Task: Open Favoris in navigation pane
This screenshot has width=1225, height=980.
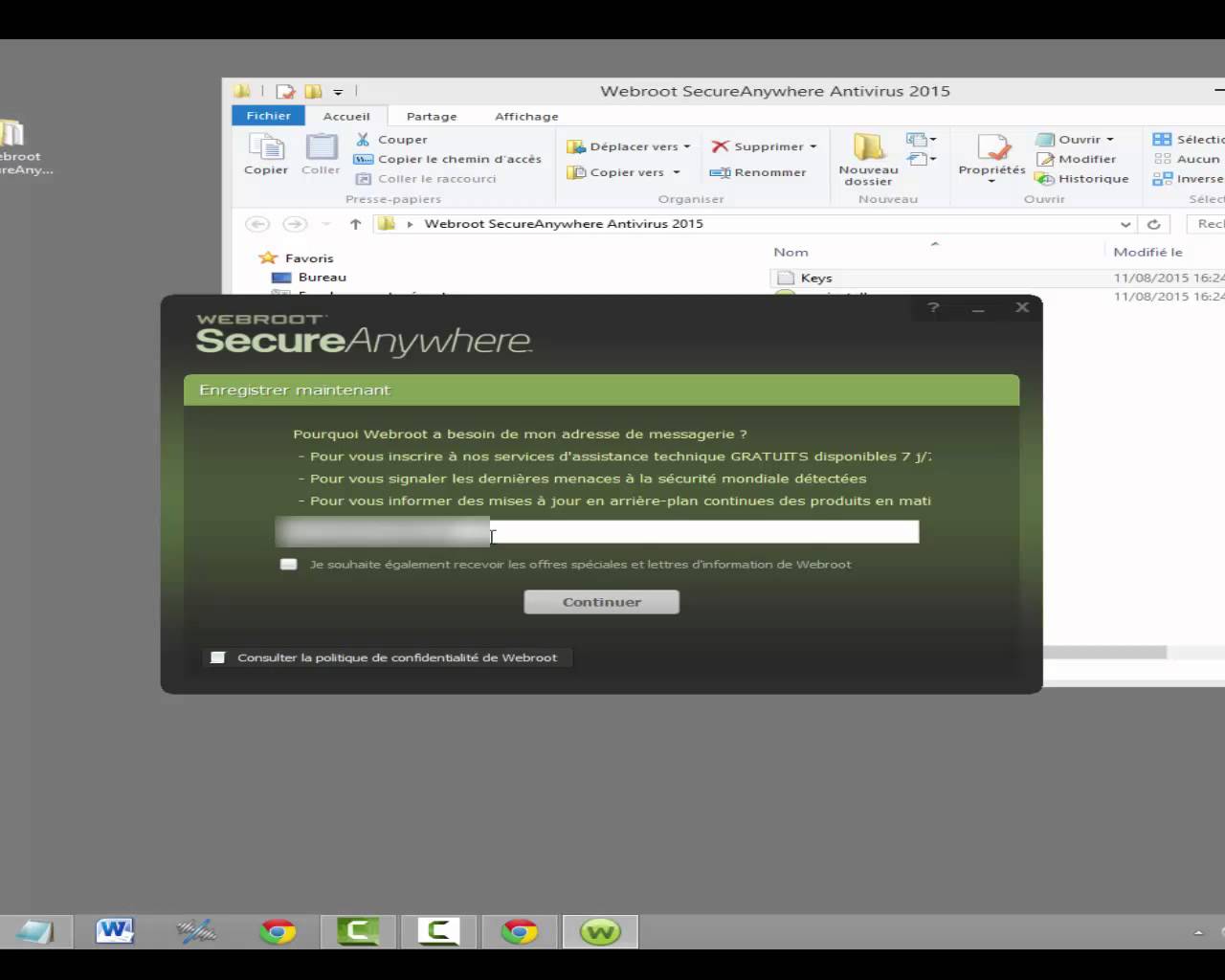Action: (x=297, y=258)
